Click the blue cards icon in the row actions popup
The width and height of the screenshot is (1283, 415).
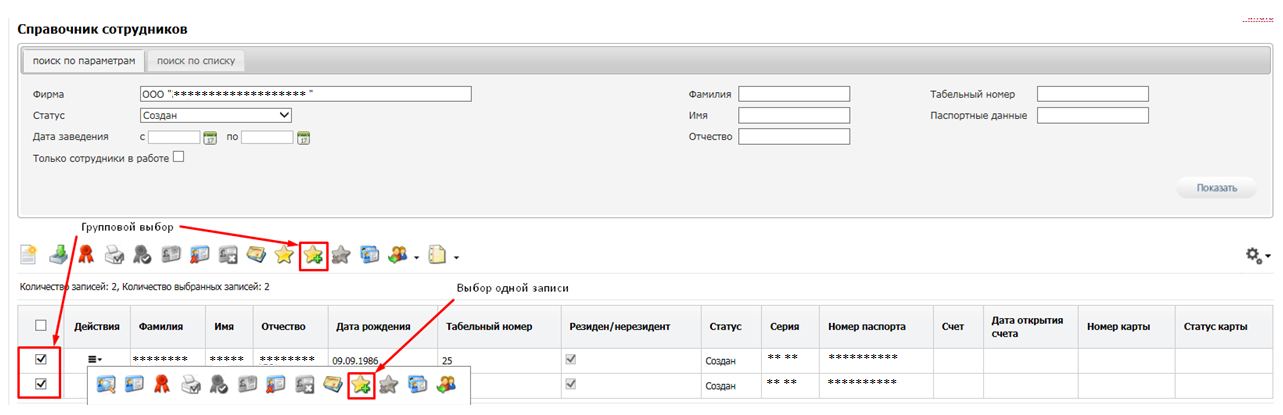(417, 385)
